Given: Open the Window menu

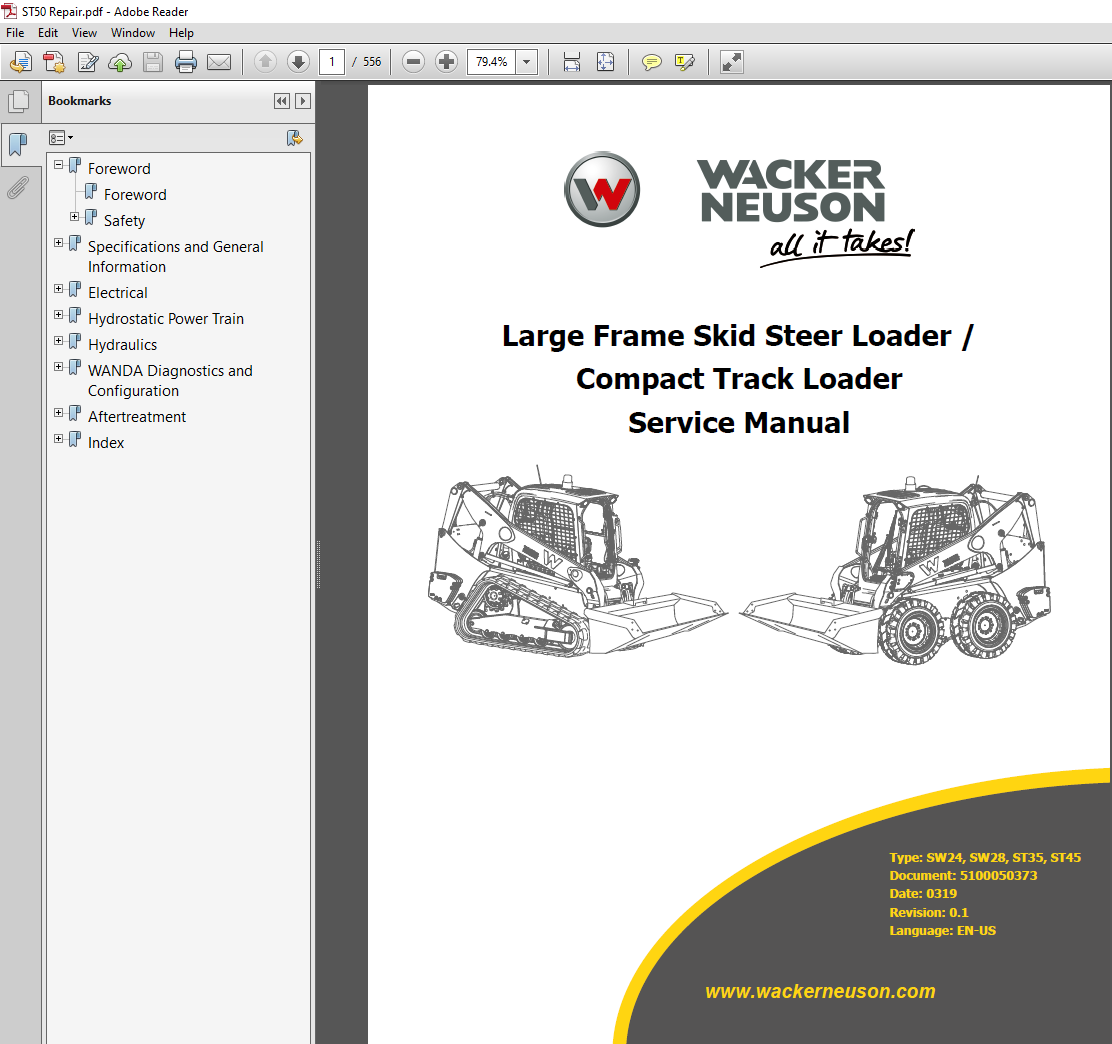Looking at the screenshot, I should 132,32.
